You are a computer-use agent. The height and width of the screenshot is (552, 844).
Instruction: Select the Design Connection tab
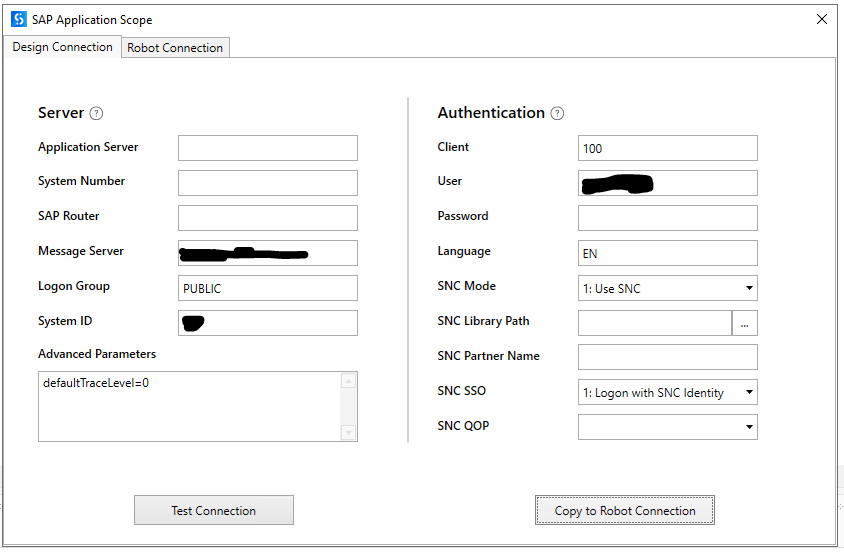pos(62,47)
